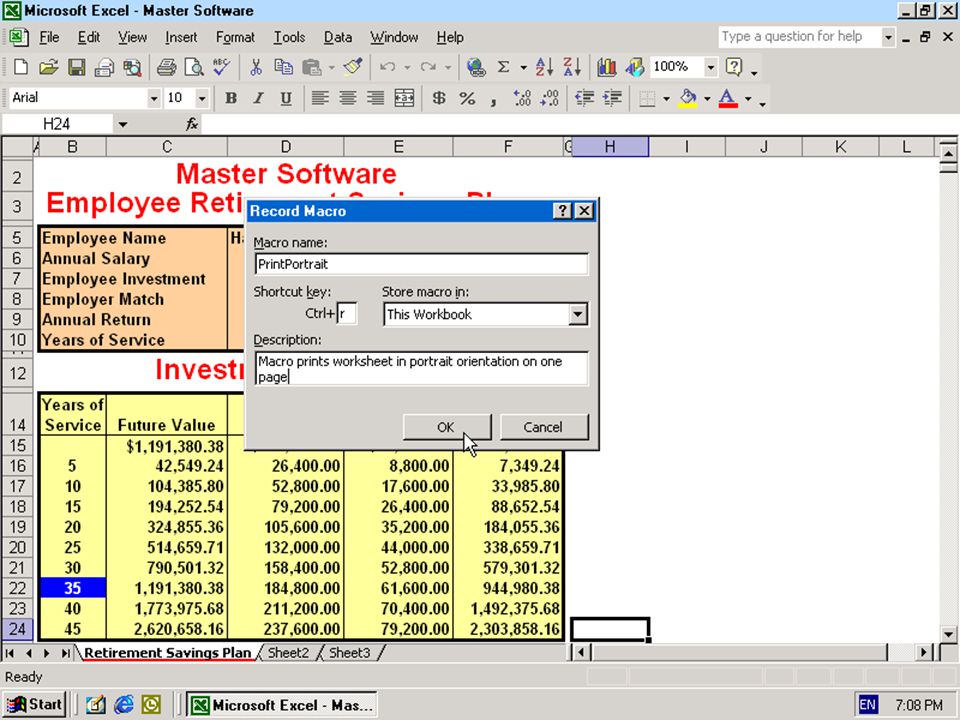Open the AutoSum dropdown arrow
This screenshot has width=960, height=720.
pyautogui.click(x=523, y=67)
